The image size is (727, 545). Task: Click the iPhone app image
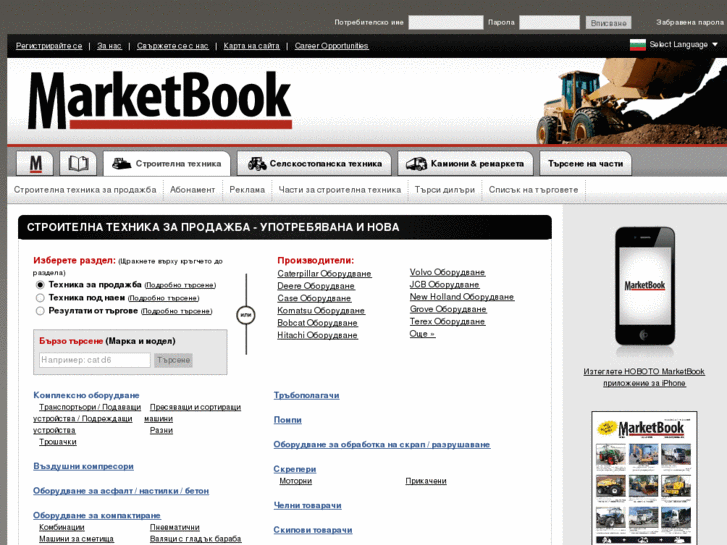(644, 286)
